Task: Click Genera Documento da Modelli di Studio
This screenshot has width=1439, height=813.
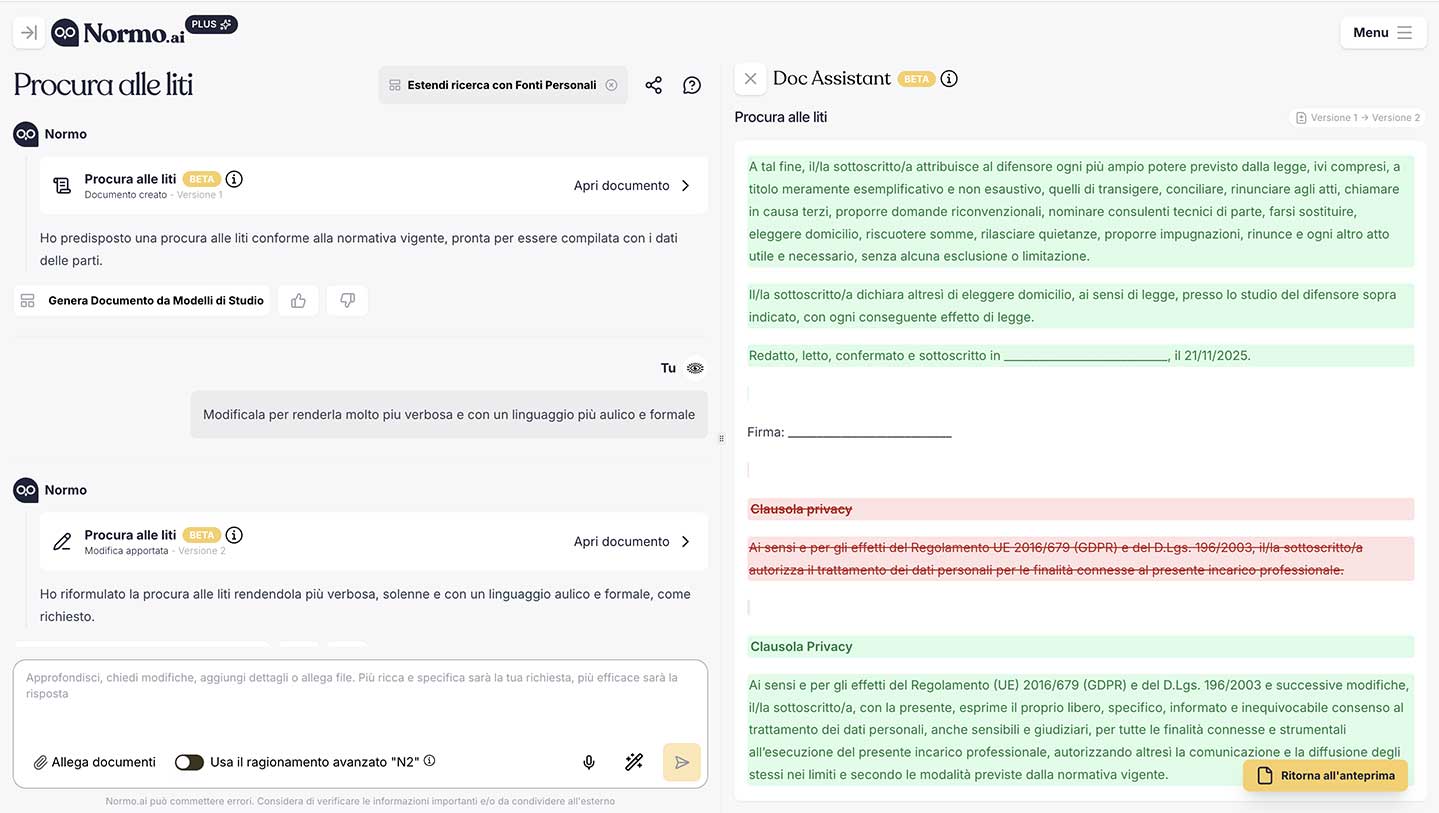Action: click(x=142, y=300)
